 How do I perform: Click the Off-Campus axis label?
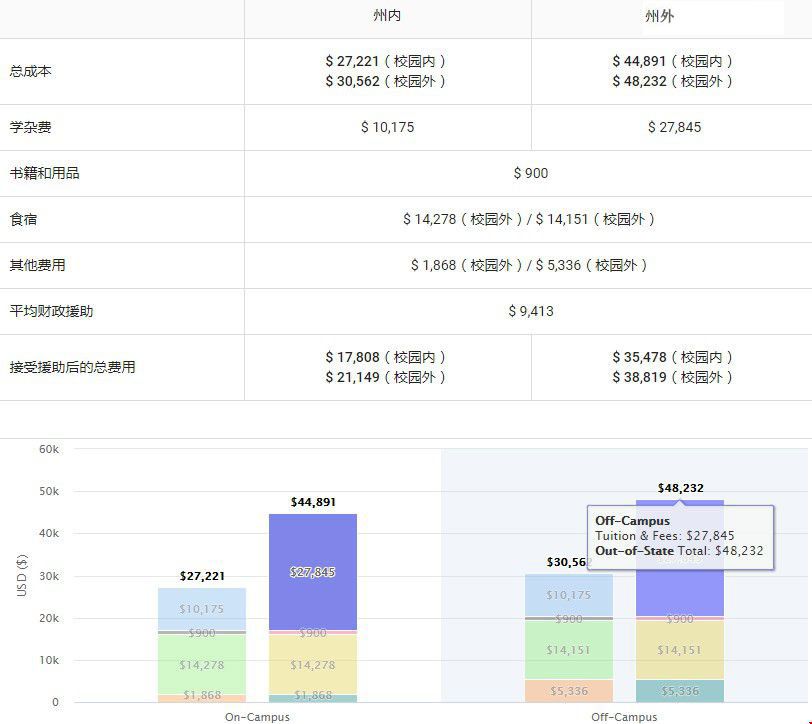[x=624, y=717]
